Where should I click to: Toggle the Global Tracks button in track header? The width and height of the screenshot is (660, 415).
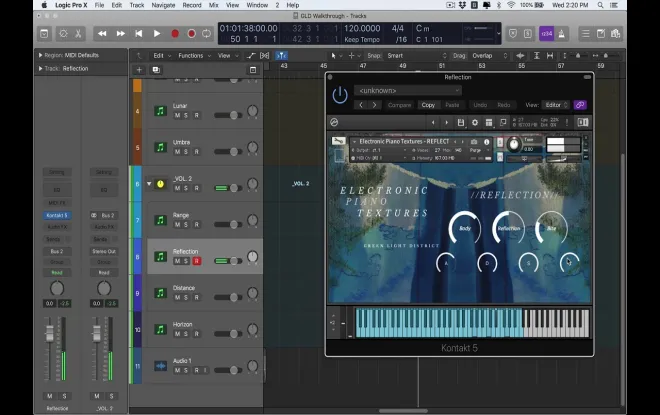pyautogui.click(x=253, y=70)
